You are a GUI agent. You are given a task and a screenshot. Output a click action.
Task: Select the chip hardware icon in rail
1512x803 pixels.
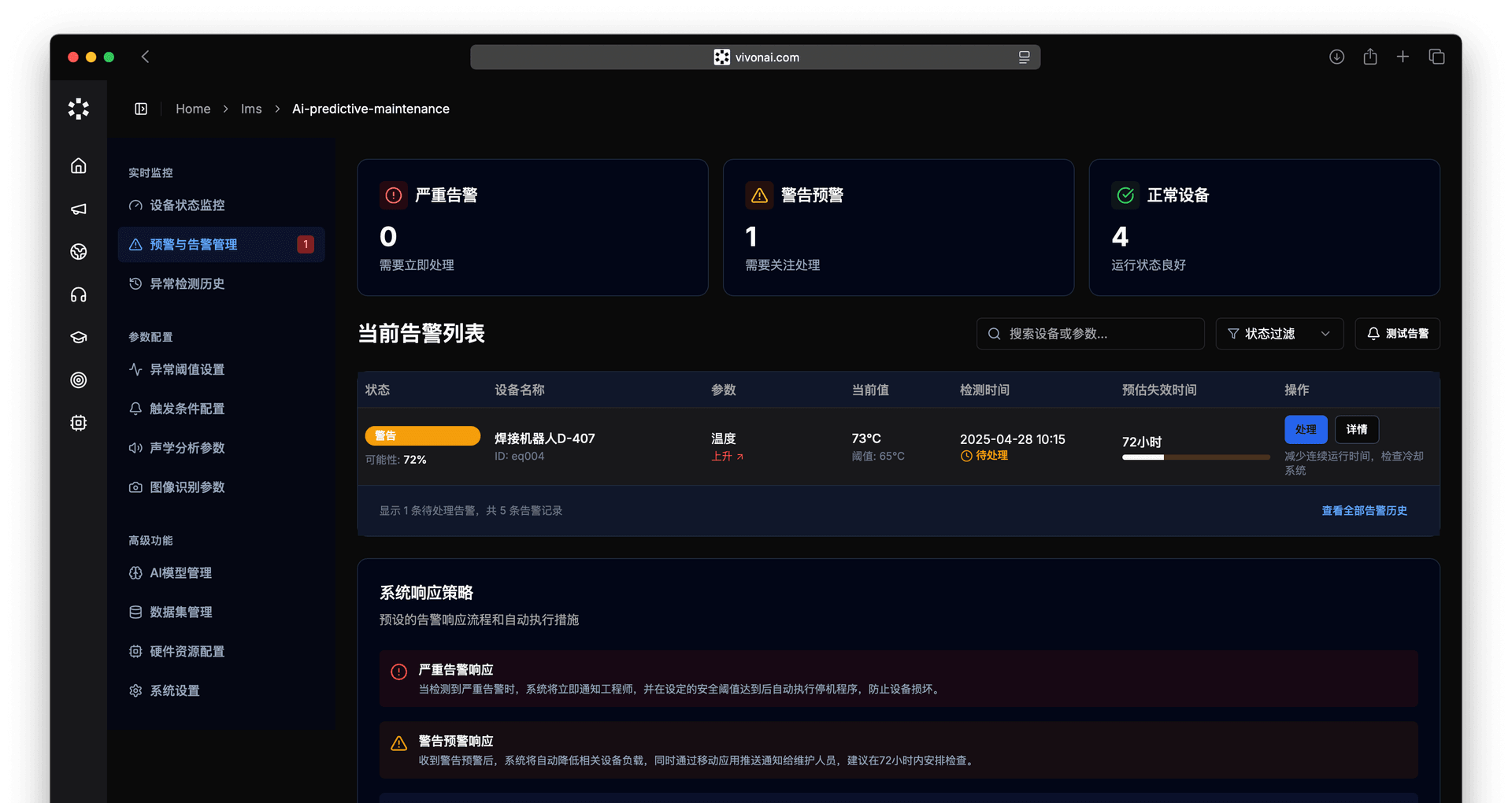pyautogui.click(x=79, y=423)
